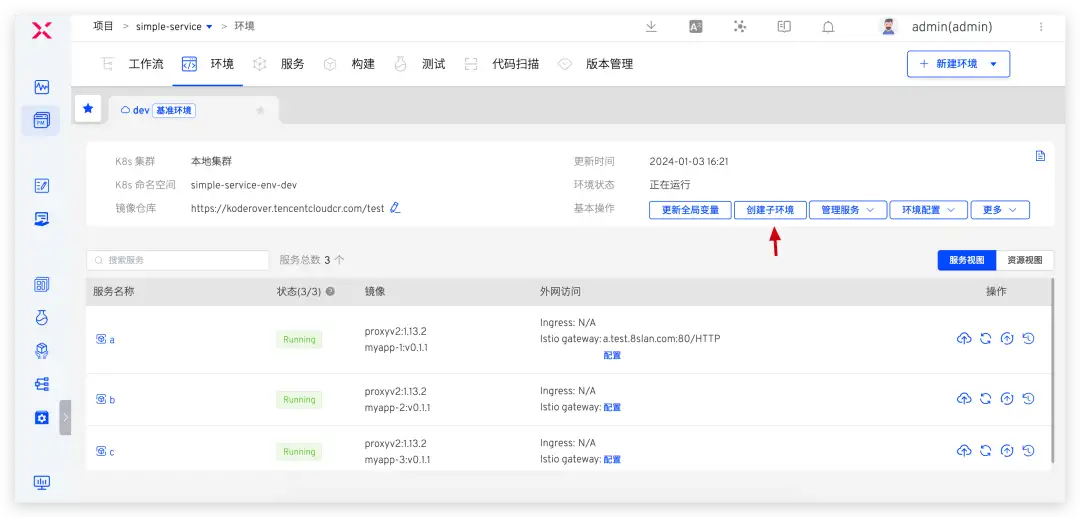This screenshot has width=1080, height=517.
Task: Expand the simple-service project dropdown
Action: click(x=174, y=27)
